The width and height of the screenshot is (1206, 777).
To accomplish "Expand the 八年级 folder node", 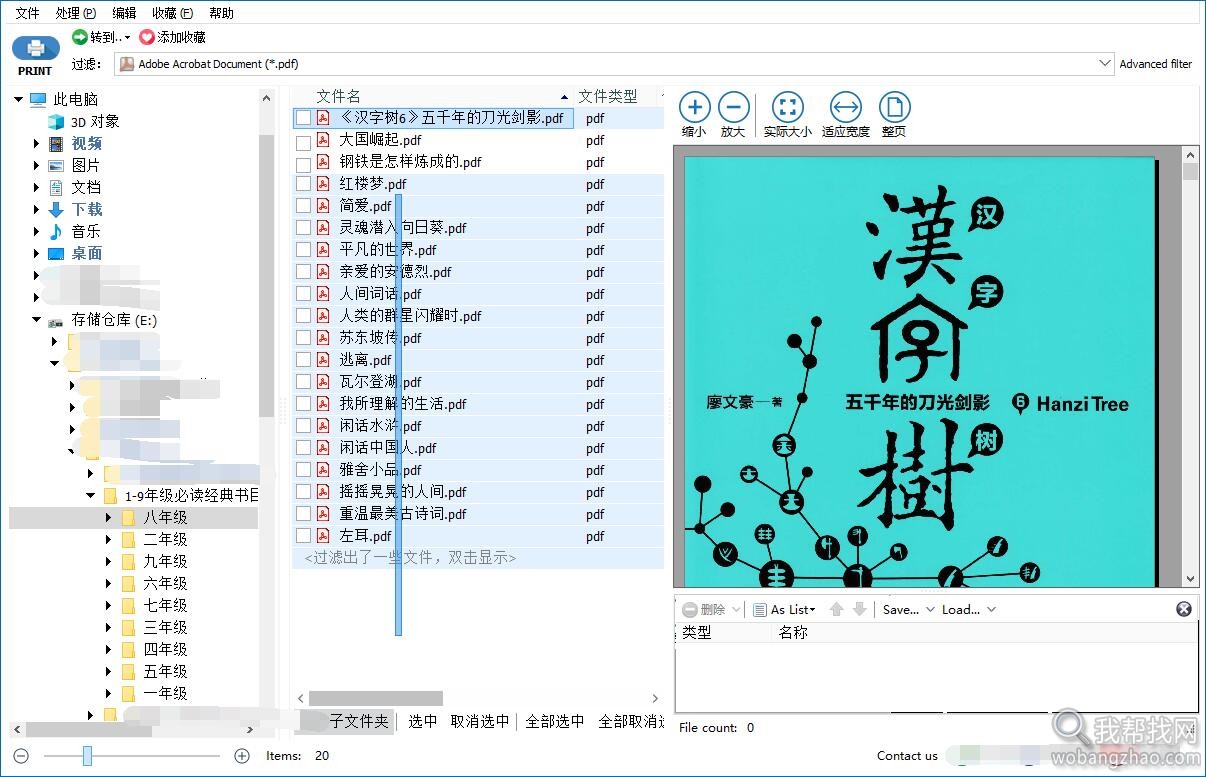I will 108,517.
